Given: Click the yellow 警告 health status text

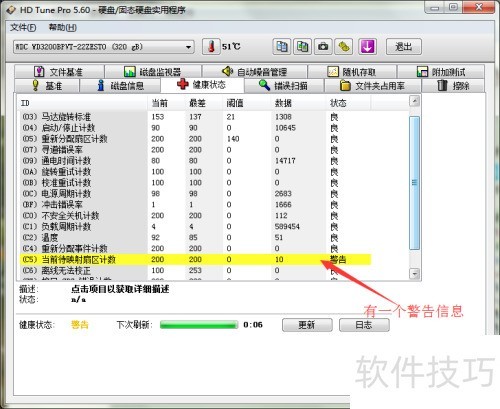Looking at the screenshot, I should (80, 325).
